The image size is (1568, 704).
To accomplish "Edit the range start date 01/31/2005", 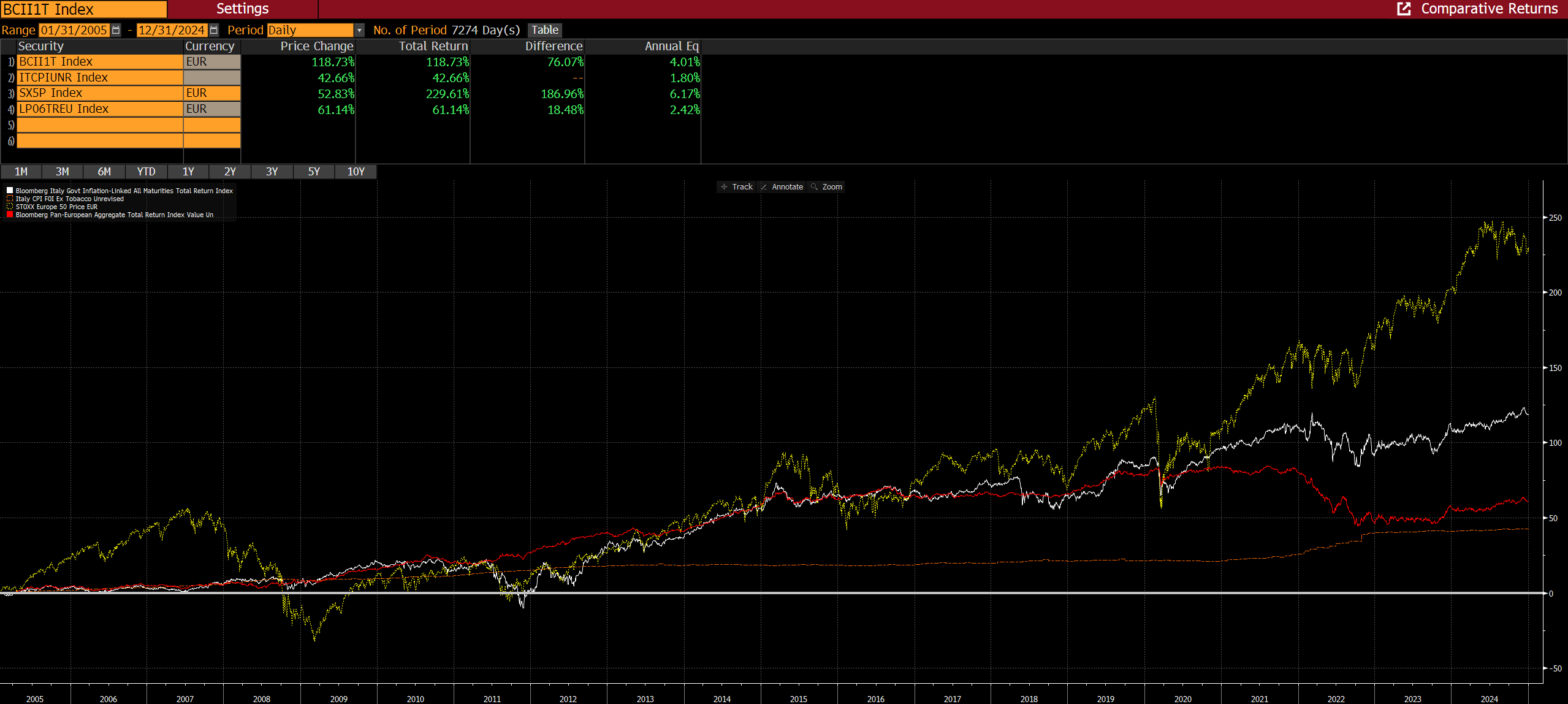I will [x=74, y=30].
